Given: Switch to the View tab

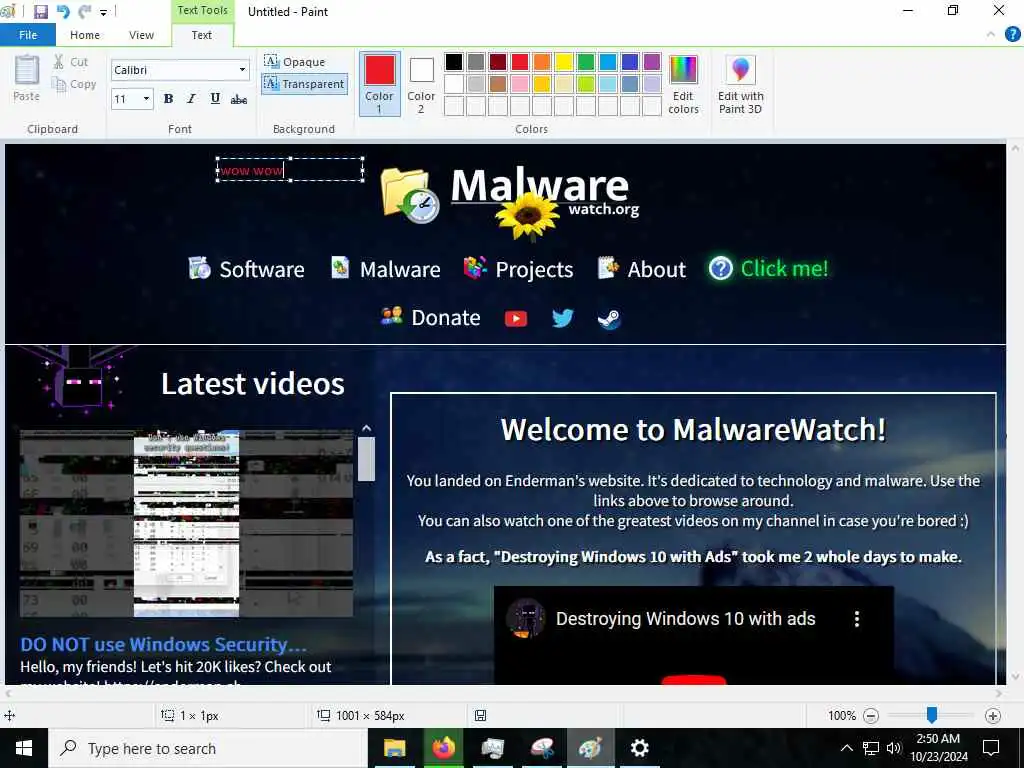Looking at the screenshot, I should (141, 35).
